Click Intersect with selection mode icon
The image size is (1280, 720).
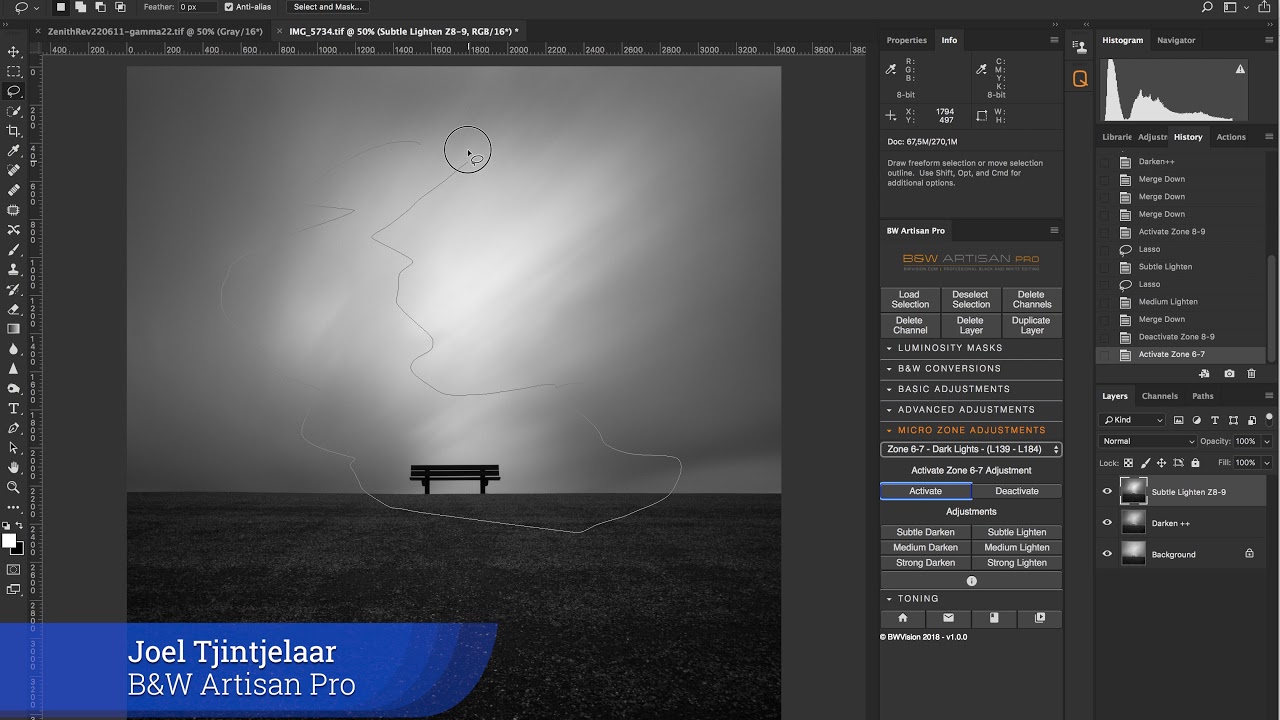(120, 7)
